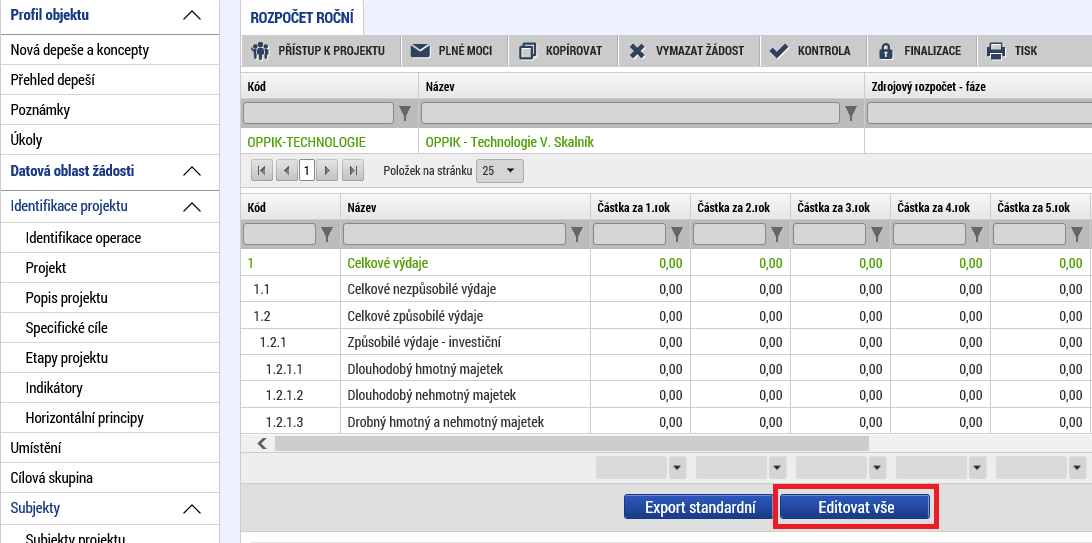Click the OPPIK-TECHNOLOGIE code link
The height and width of the screenshot is (543, 1092).
point(306,142)
